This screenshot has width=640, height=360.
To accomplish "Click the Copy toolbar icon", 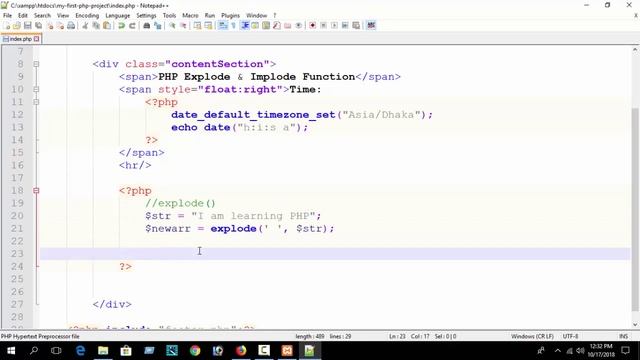I will point(96,26).
